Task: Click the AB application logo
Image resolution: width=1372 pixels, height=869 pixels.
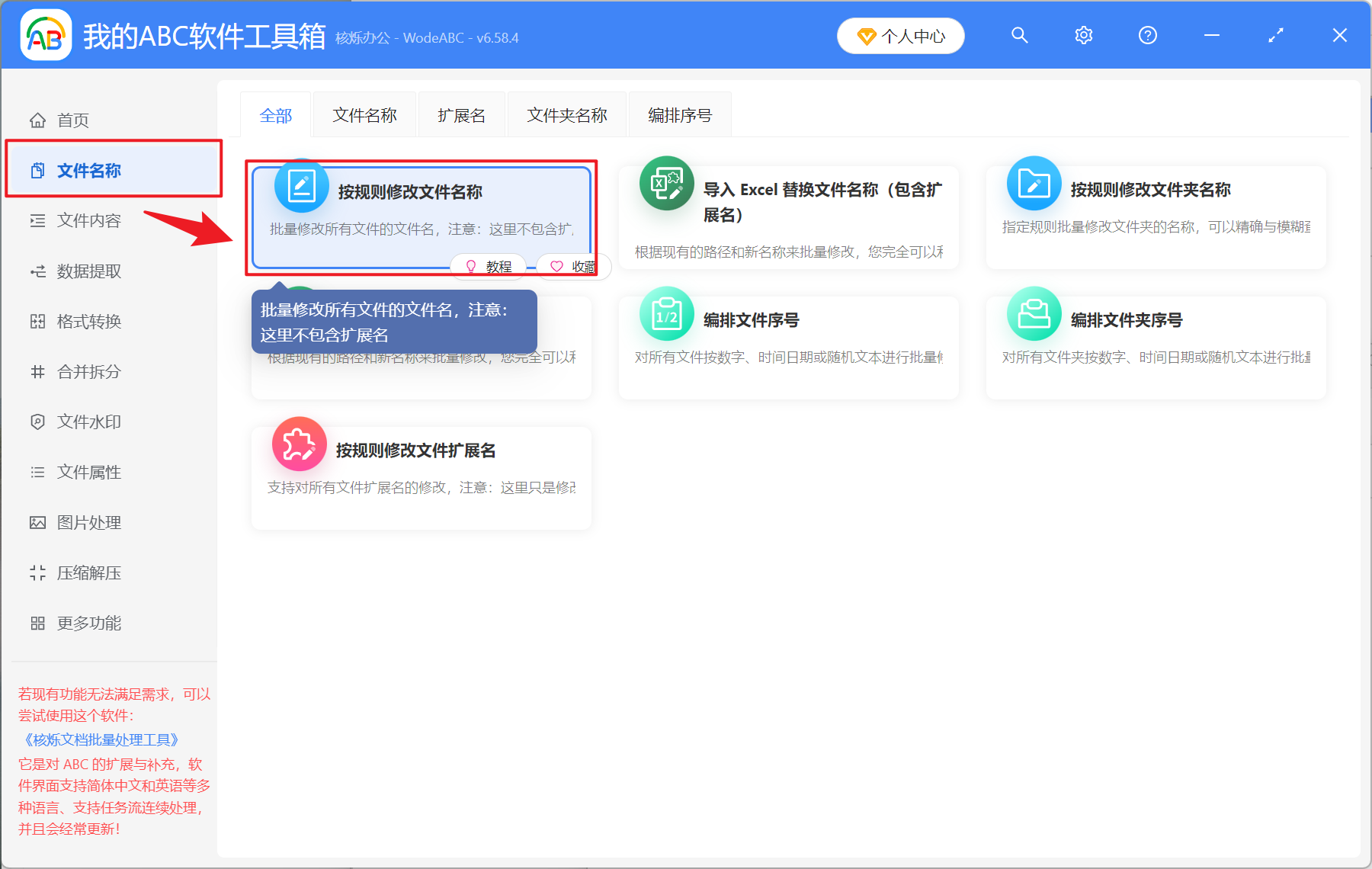Action: click(x=46, y=35)
